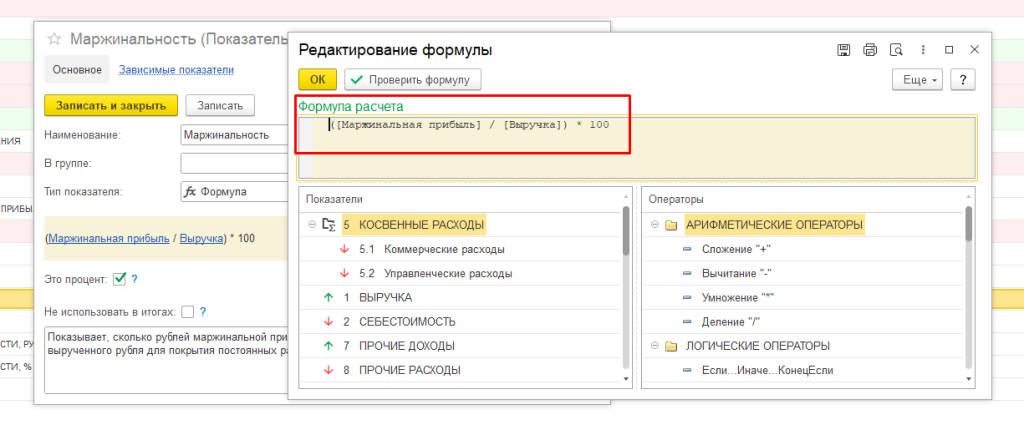Click the preview magnifier icon

(897, 50)
